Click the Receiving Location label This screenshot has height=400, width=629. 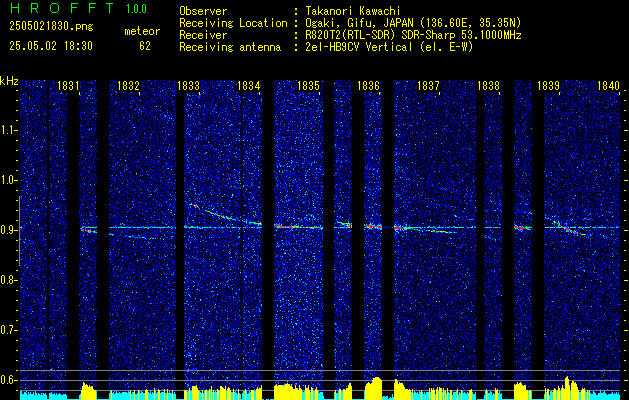click(x=233, y=23)
